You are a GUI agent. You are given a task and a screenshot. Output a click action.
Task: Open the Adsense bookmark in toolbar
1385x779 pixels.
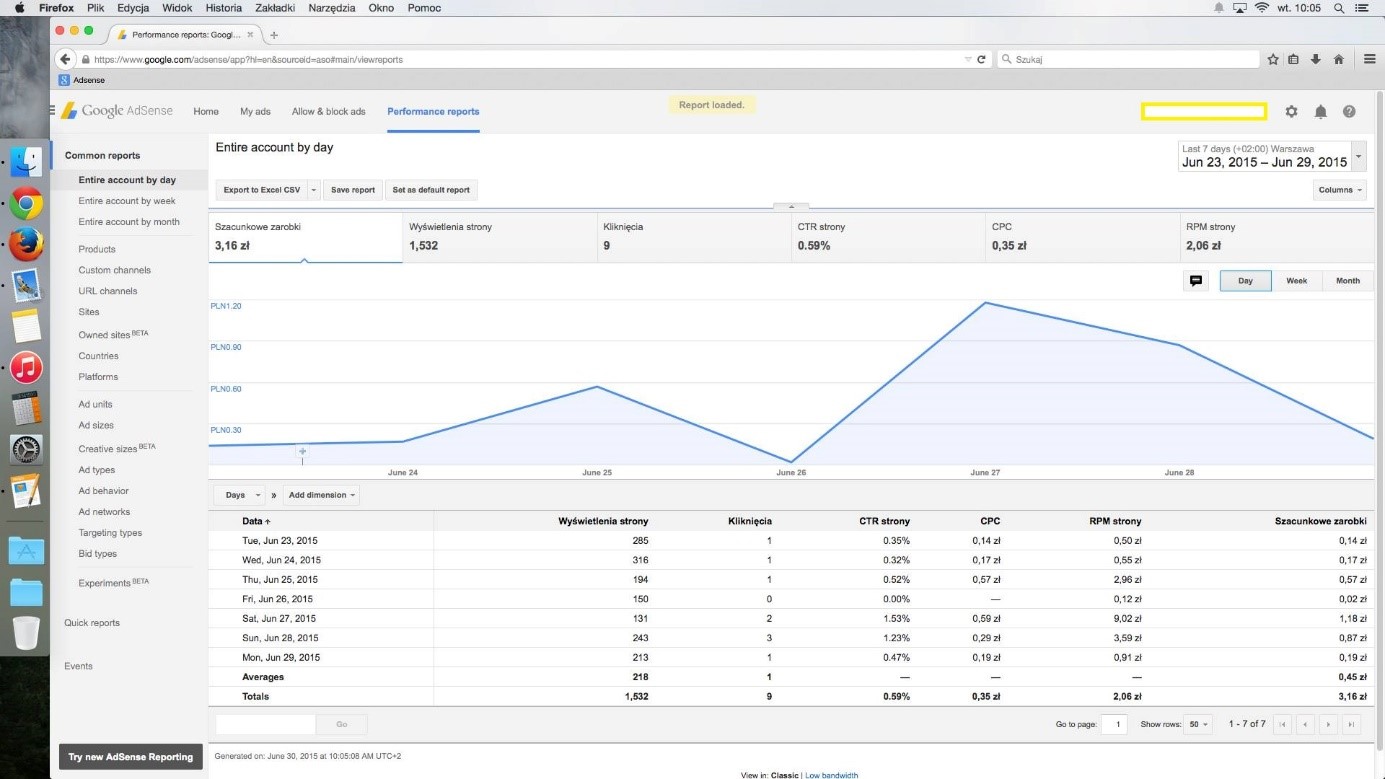pyautogui.click(x=82, y=80)
